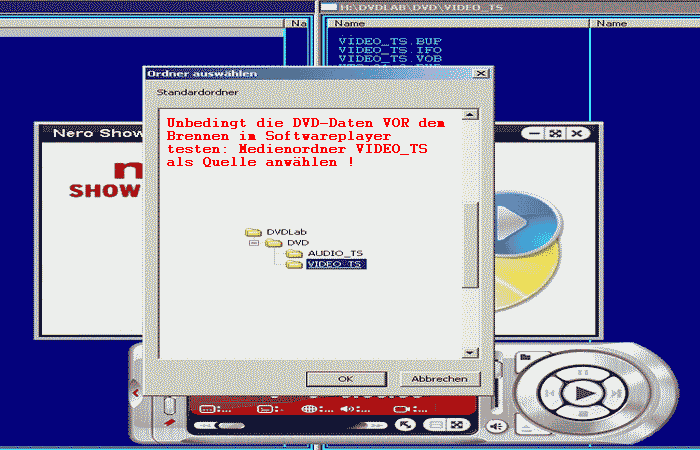This screenshot has height=450, width=700.
Task: Click the Abbrechen button
Action: point(439,379)
